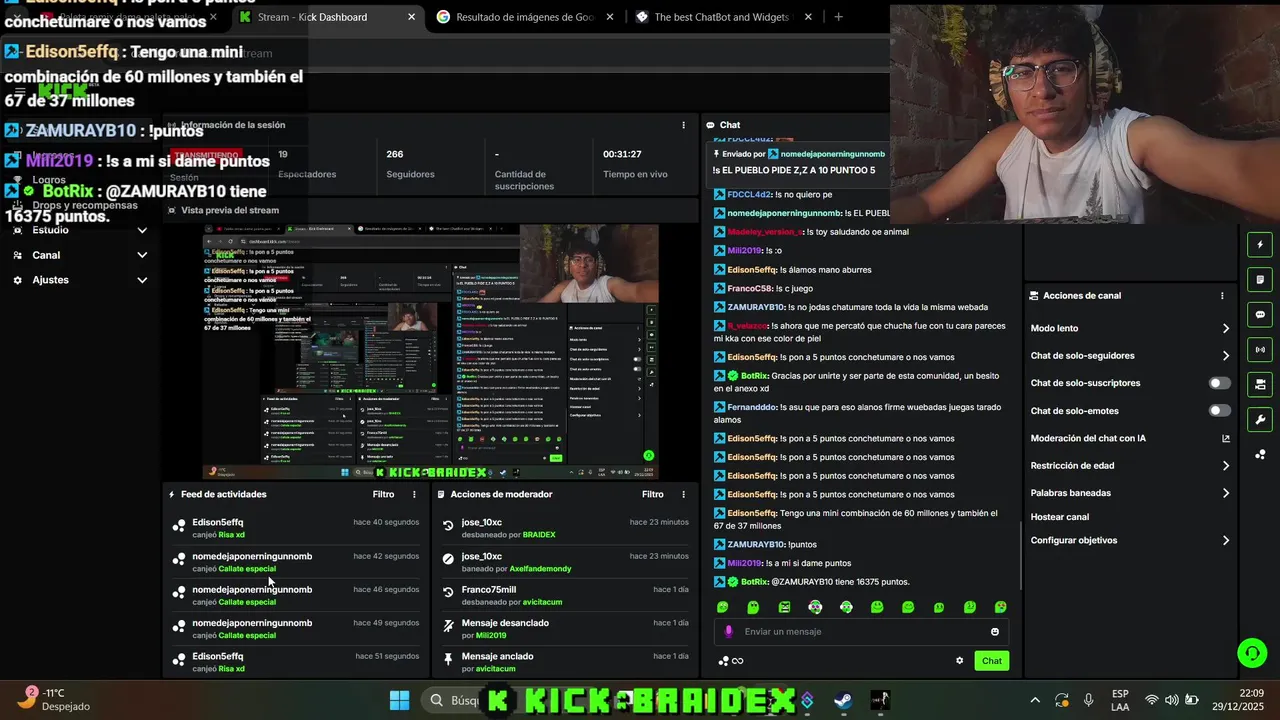Click ESP LAA language indicator

point(1120,700)
